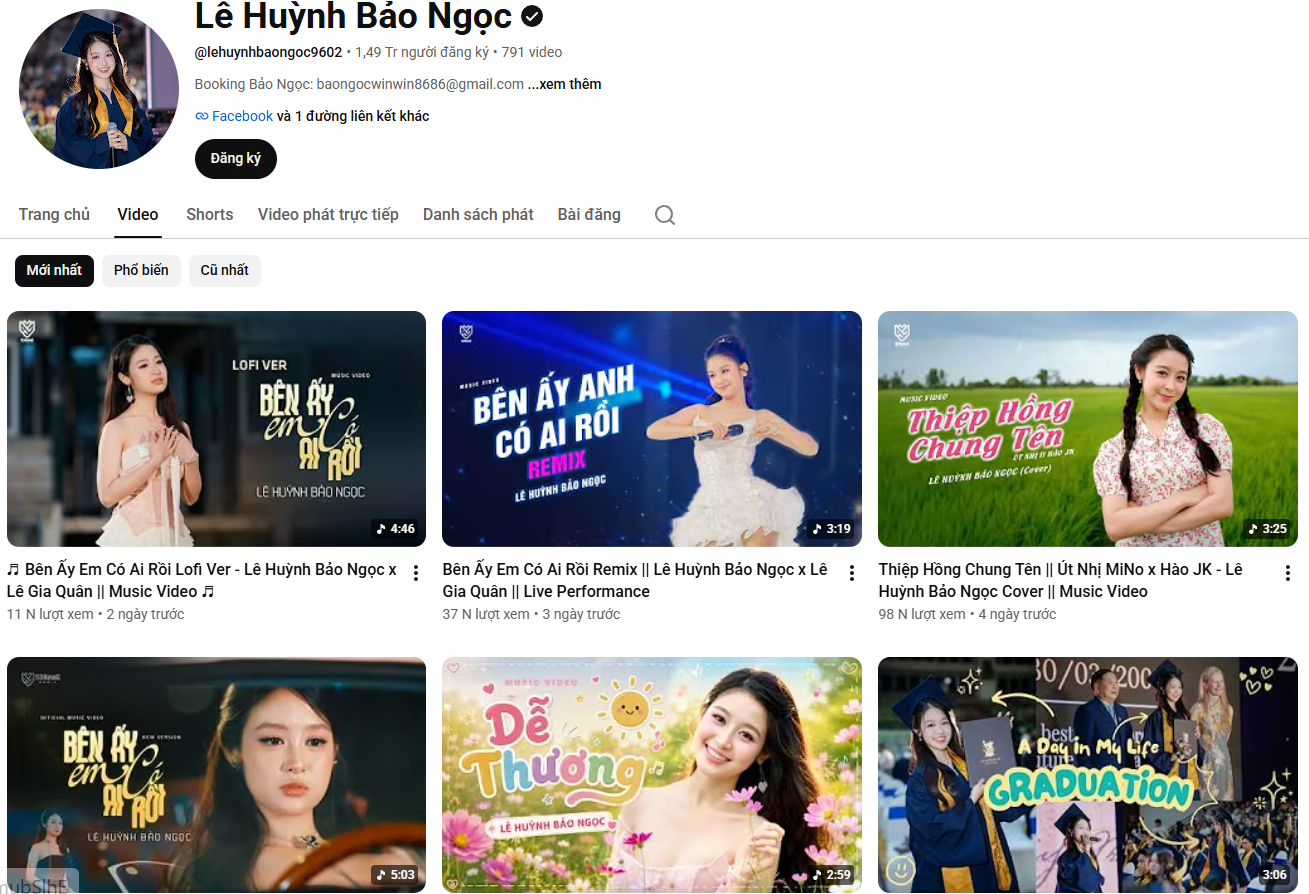This screenshot has width=1309, height=894.
Task: Sort videos by Phổ biến
Action: point(141,271)
